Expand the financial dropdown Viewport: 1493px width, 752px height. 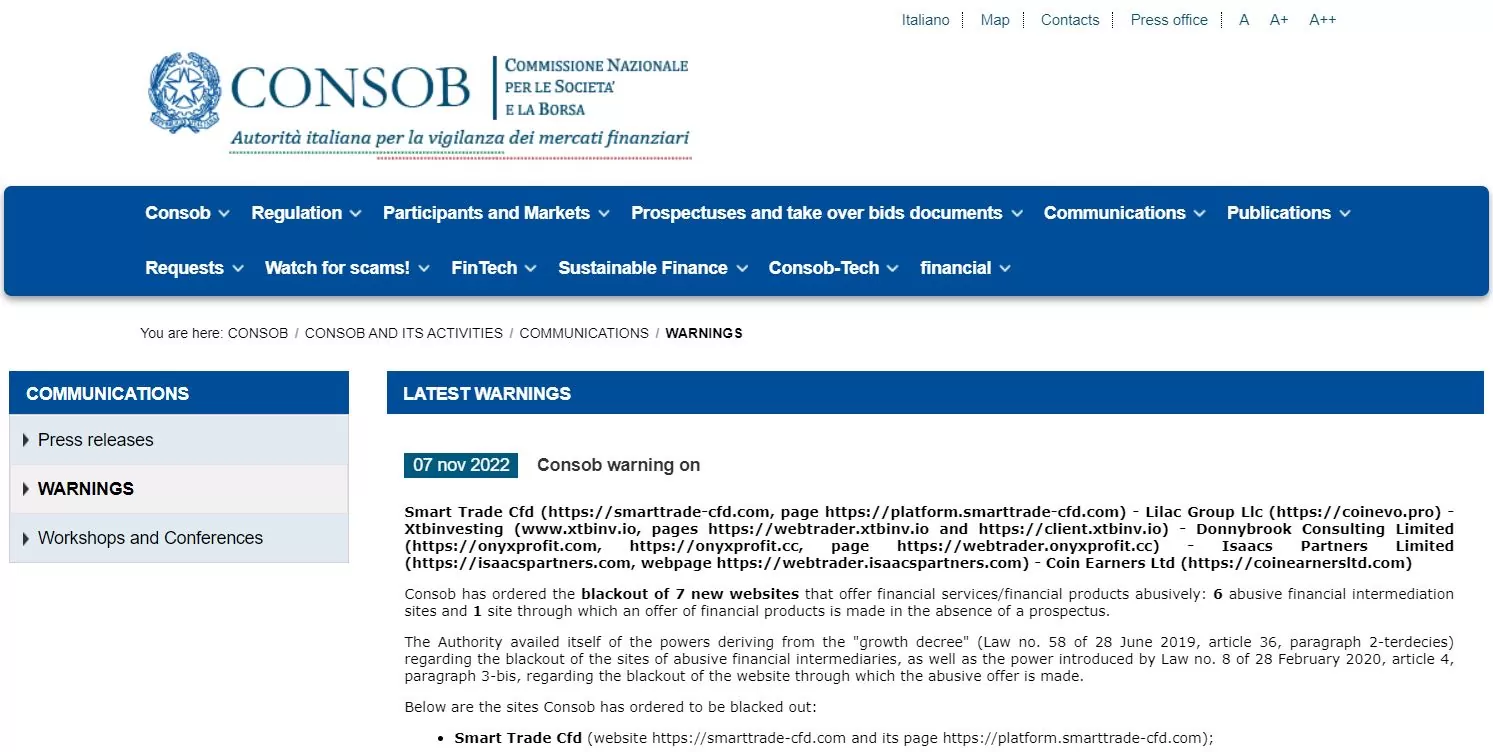pos(965,268)
